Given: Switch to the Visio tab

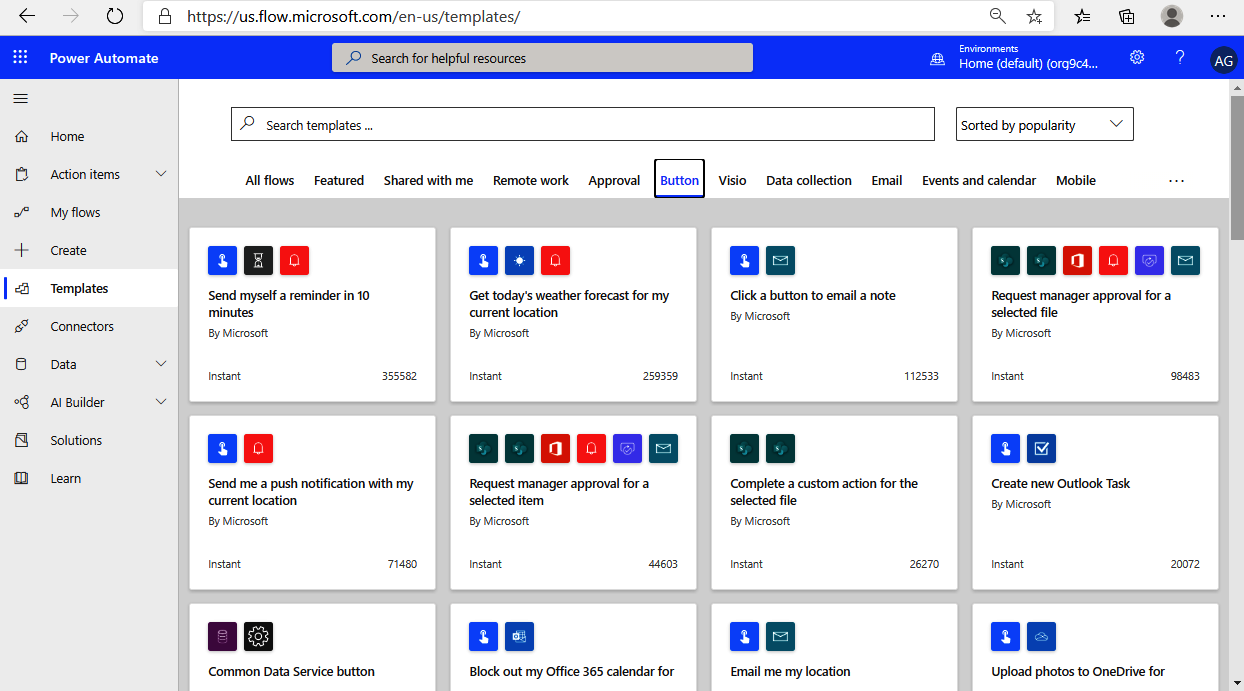Looking at the screenshot, I should [733, 181].
